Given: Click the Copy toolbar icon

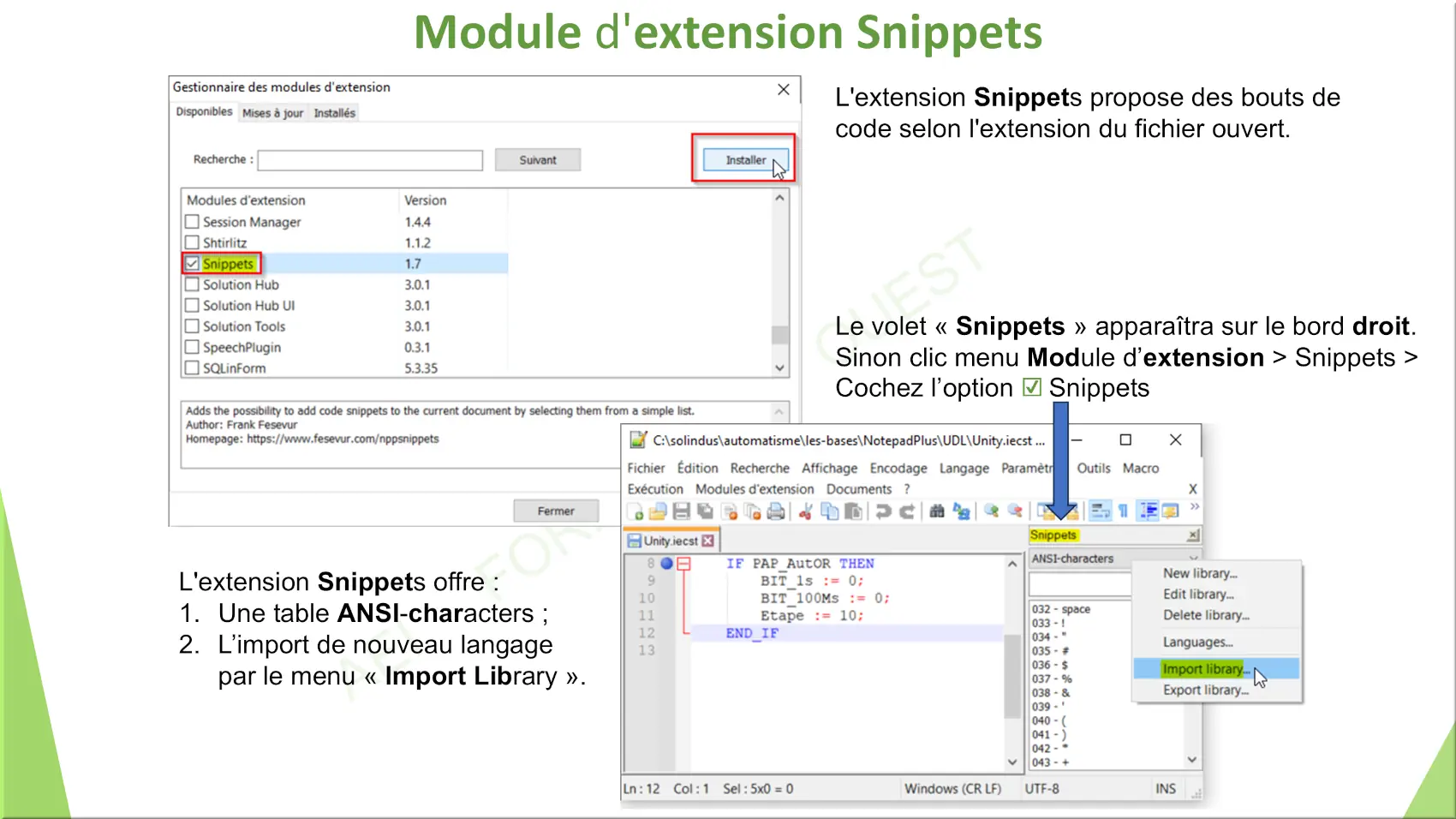Looking at the screenshot, I should tap(830, 511).
